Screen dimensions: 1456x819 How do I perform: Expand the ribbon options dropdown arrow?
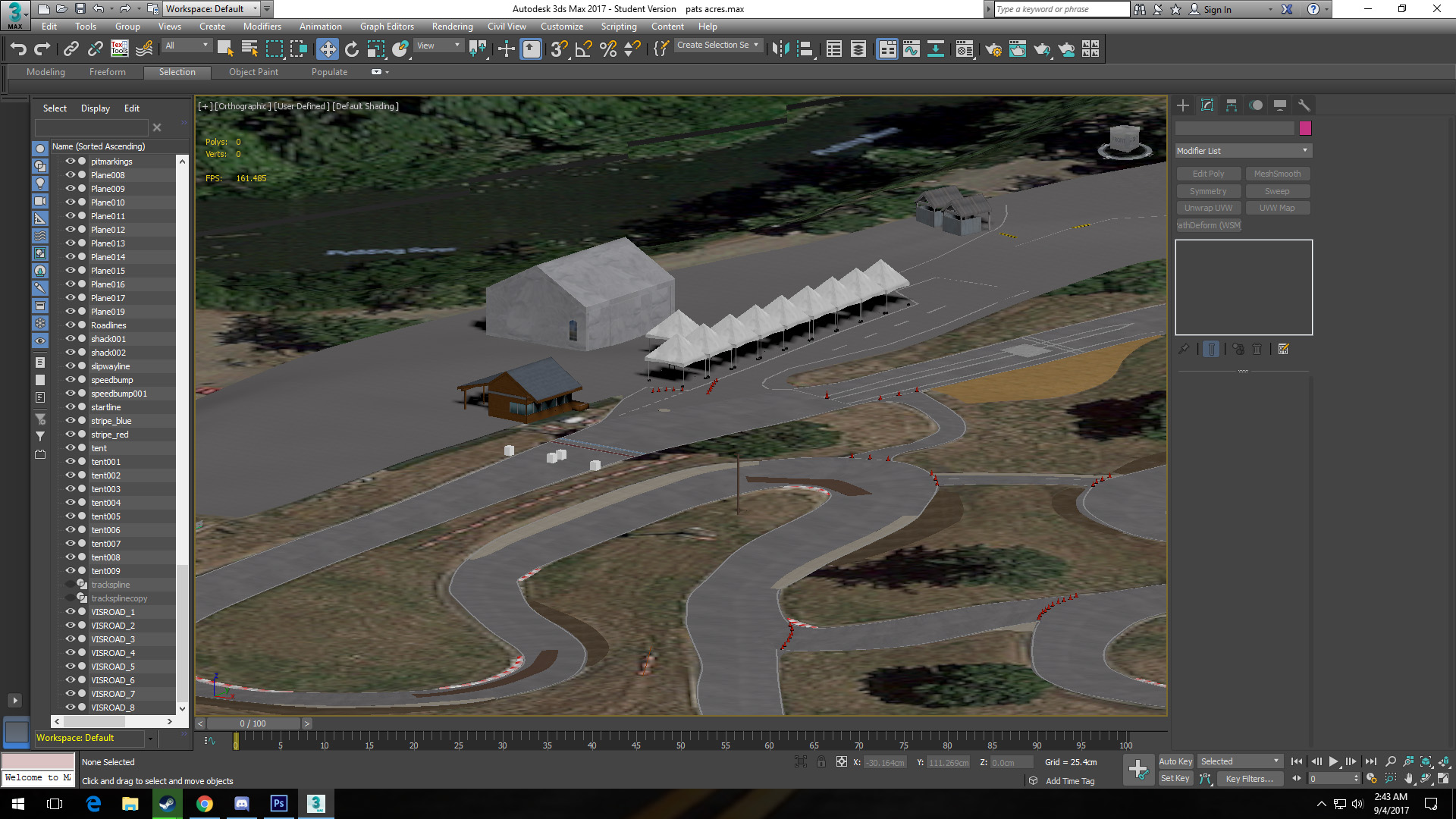point(388,72)
